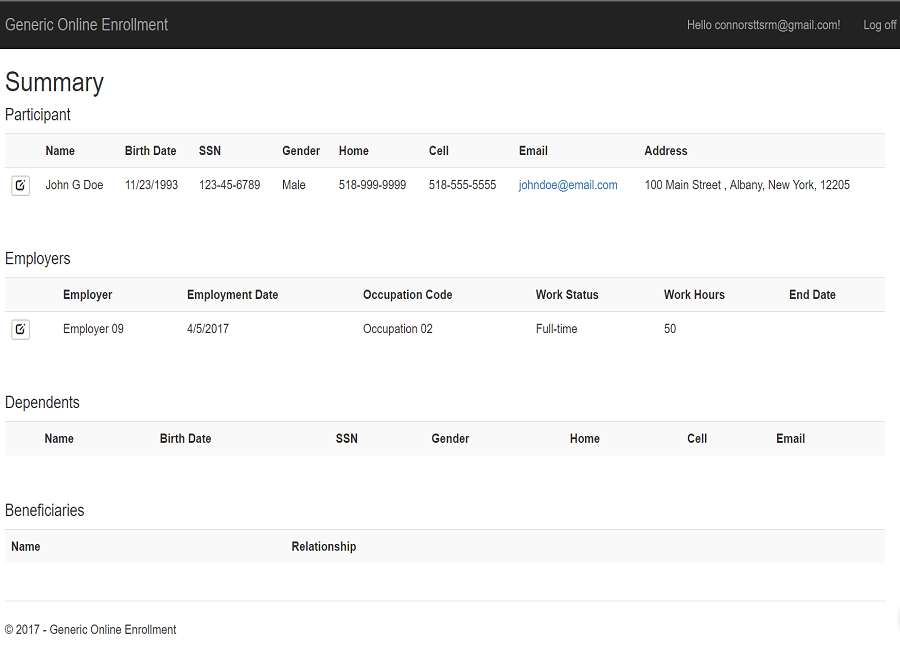Open the Generic Online Enrollment home link
900x650 pixels.
[87, 25]
